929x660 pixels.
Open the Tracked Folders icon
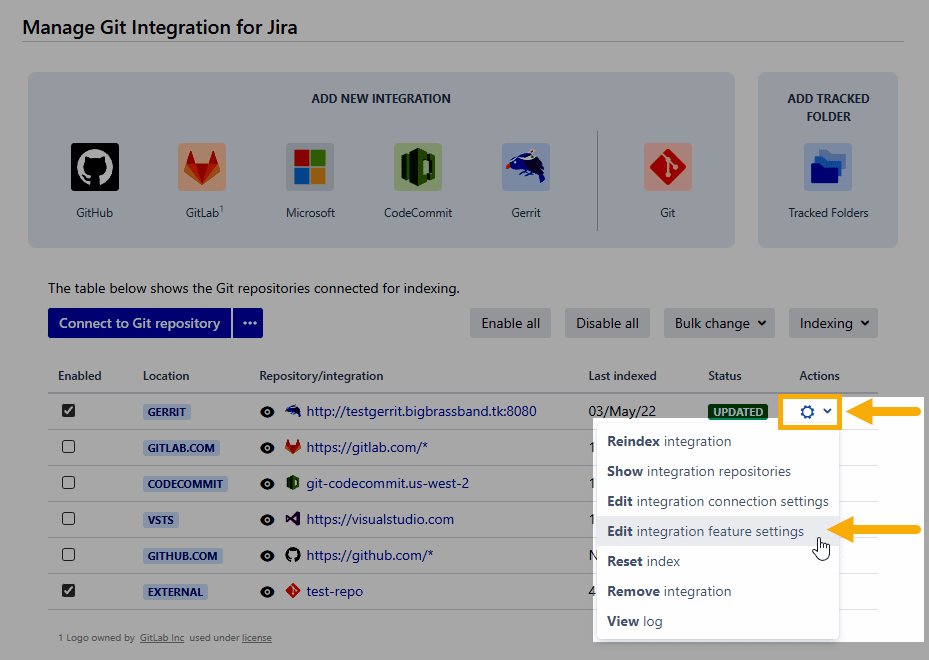828,167
